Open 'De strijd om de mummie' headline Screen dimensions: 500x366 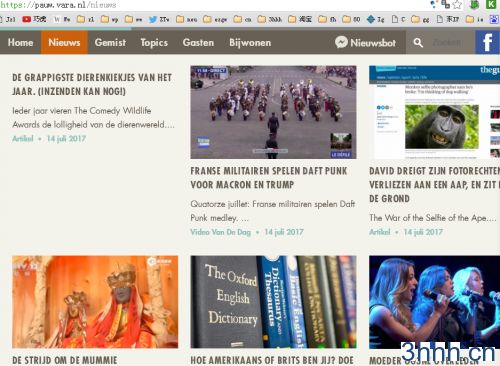coord(65,360)
